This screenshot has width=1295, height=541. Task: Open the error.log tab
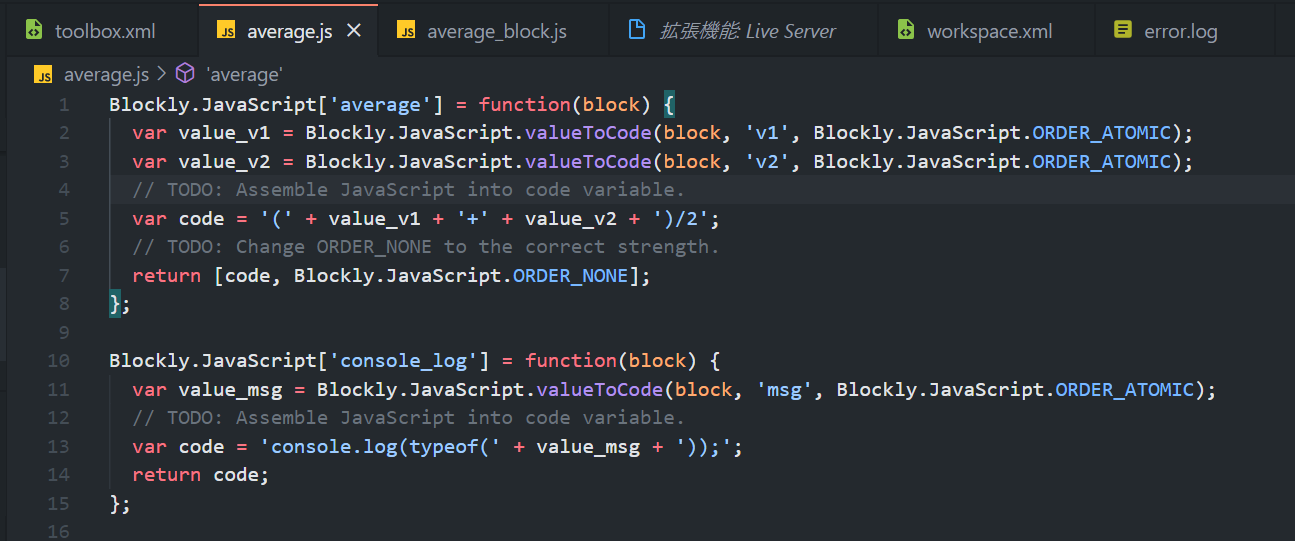[x=1180, y=31]
